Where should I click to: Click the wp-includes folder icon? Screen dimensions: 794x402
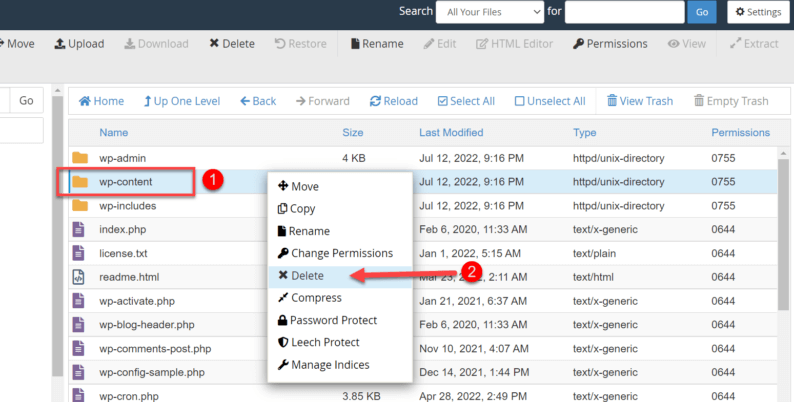80,206
